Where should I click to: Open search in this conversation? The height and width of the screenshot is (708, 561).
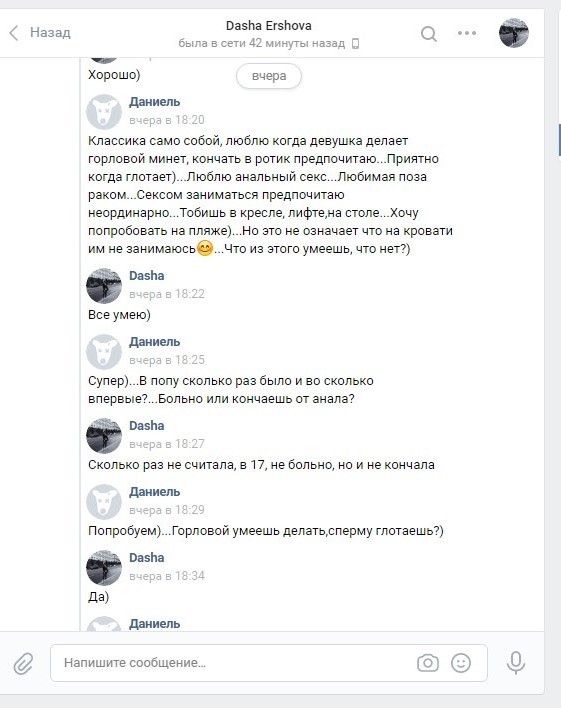(429, 33)
